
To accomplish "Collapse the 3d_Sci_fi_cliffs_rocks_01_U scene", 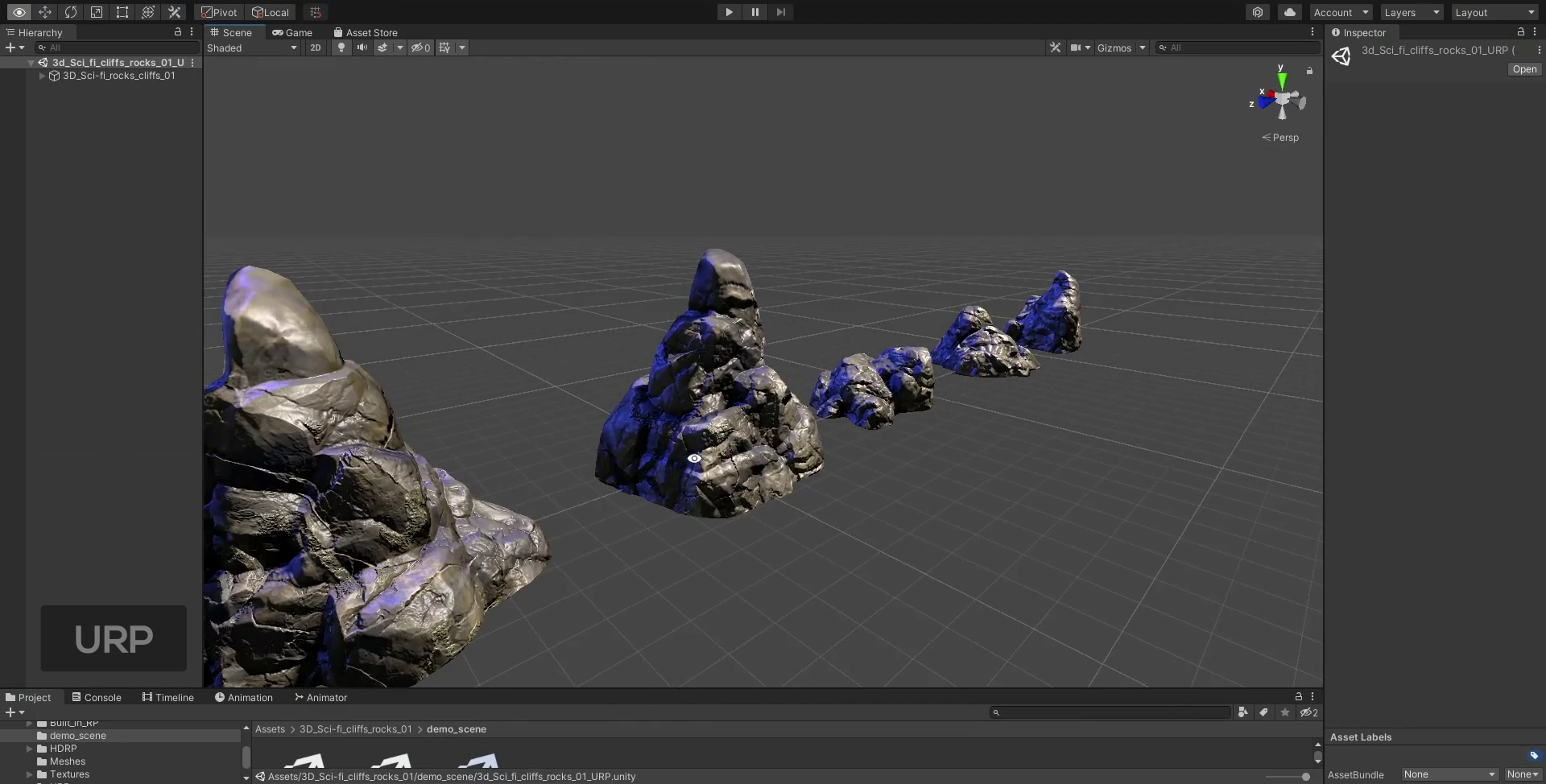I will [x=31, y=62].
